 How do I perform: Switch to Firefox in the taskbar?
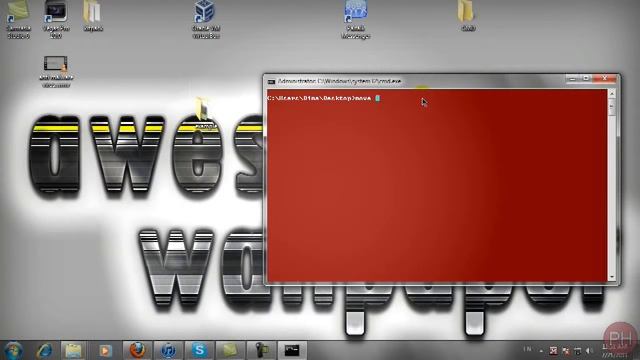137,350
